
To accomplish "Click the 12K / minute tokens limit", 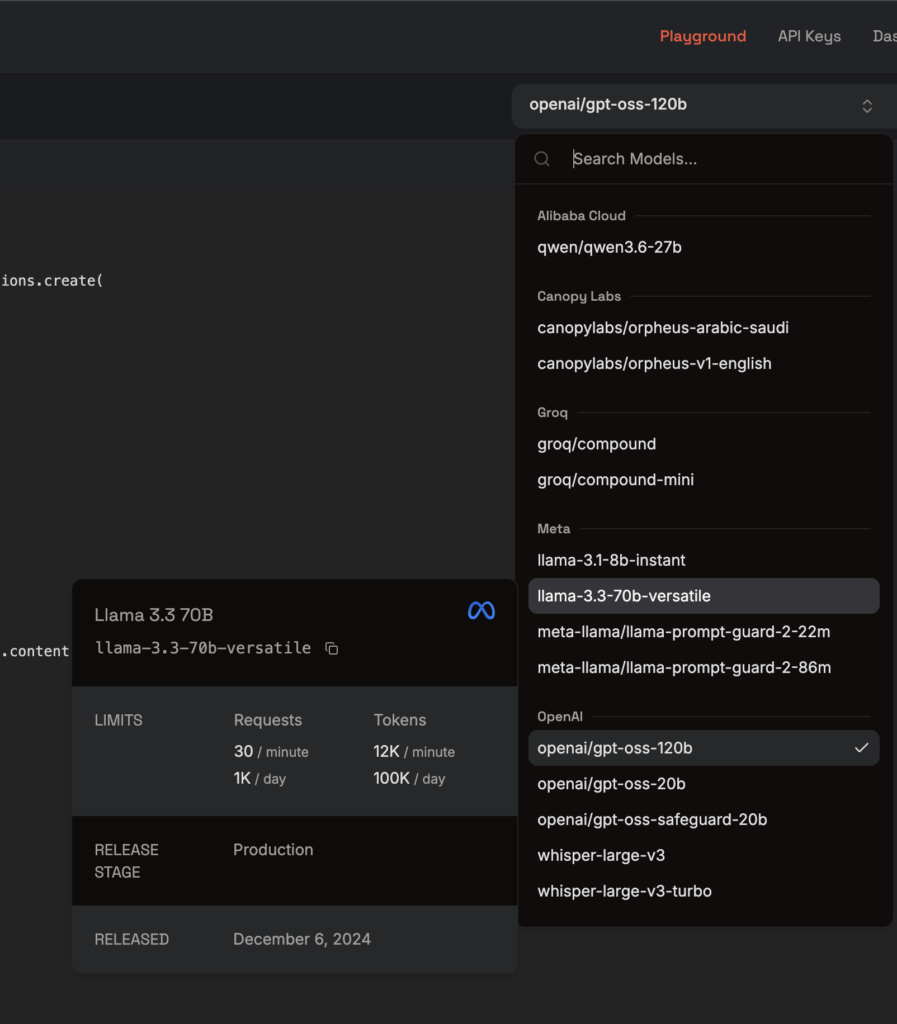I will click(x=414, y=752).
